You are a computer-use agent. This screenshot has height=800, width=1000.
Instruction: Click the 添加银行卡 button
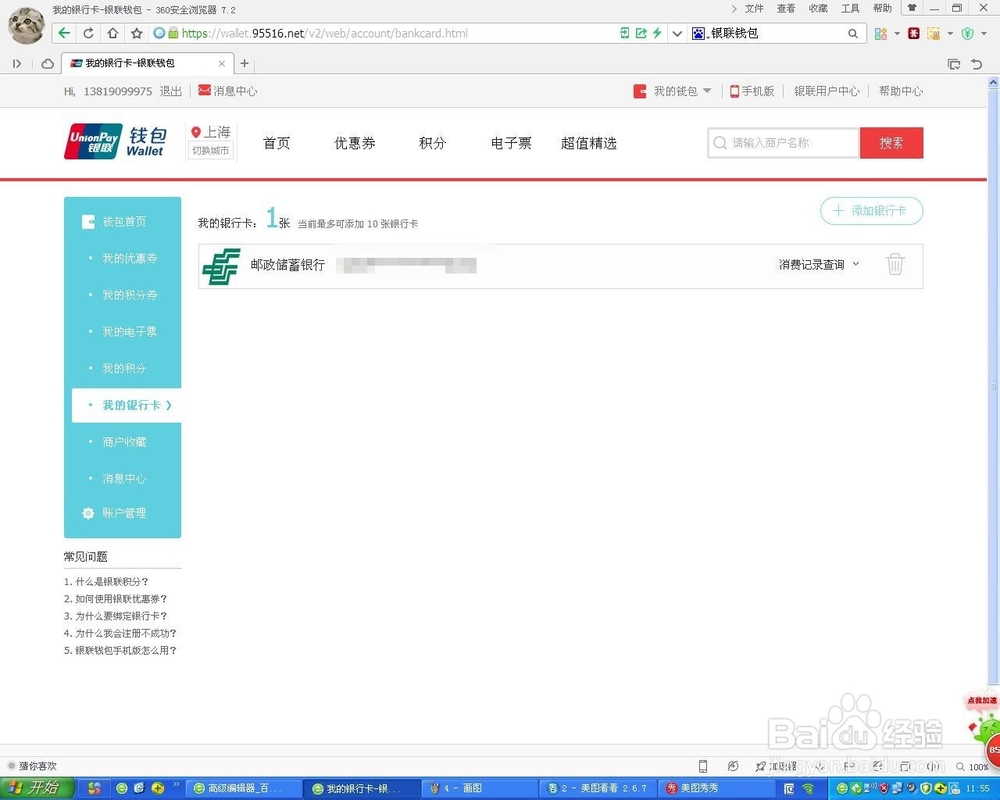click(x=871, y=211)
